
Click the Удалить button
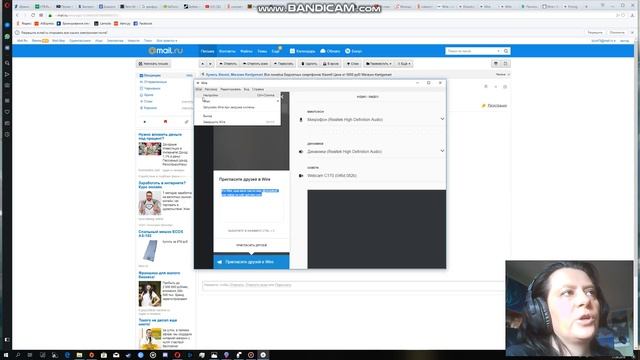[308, 64]
